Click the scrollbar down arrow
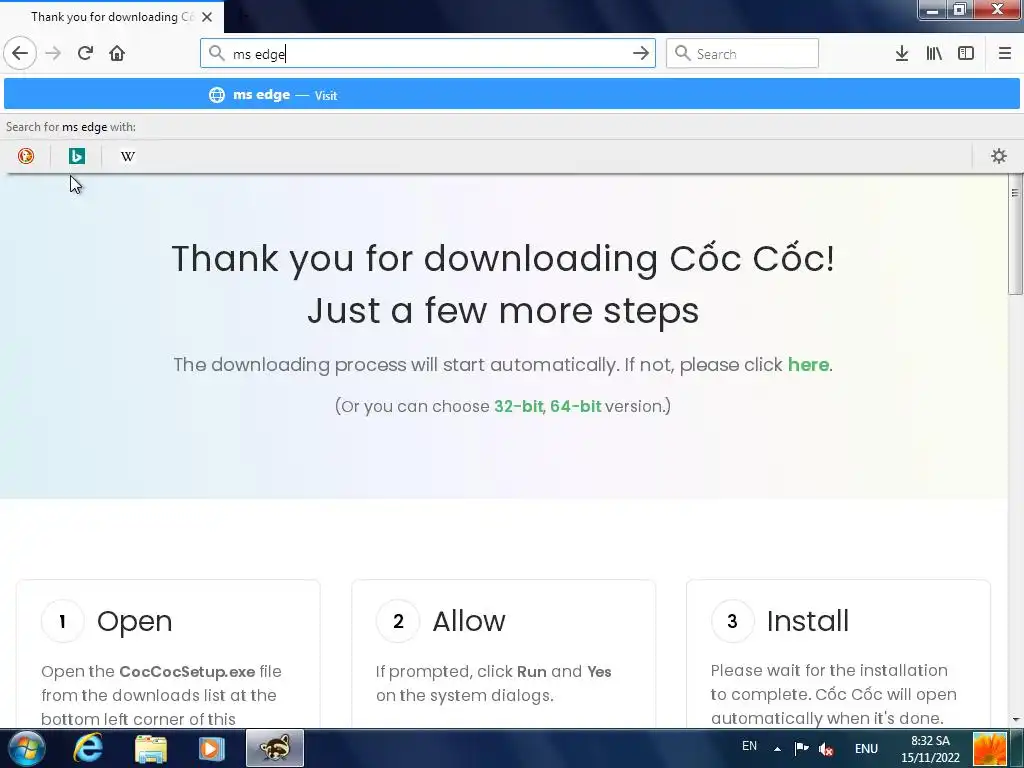1024x768 pixels. tap(1016, 720)
